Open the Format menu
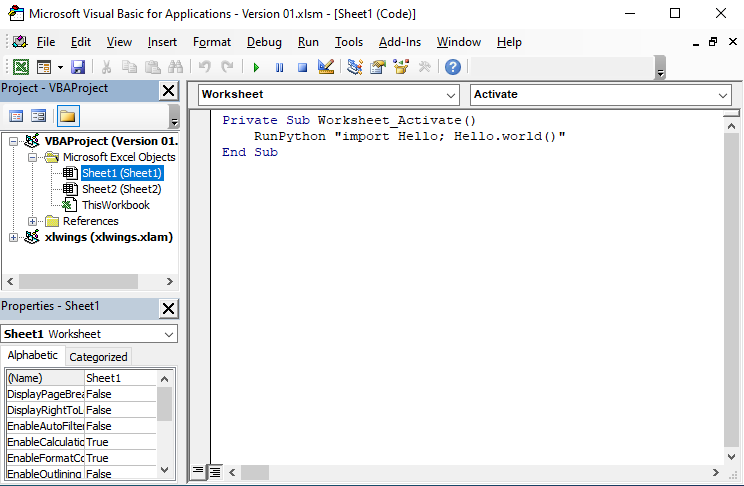Image resolution: width=744 pixels, height=486 pixels. click(212, 42)
